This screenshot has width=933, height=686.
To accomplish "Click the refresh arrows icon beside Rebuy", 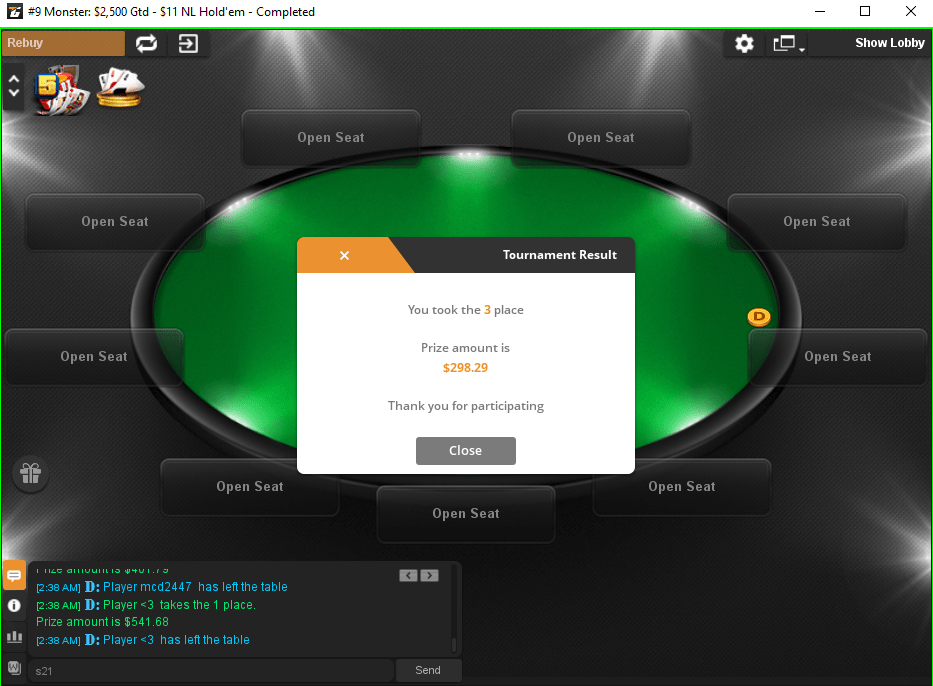I will click(146, 43).
